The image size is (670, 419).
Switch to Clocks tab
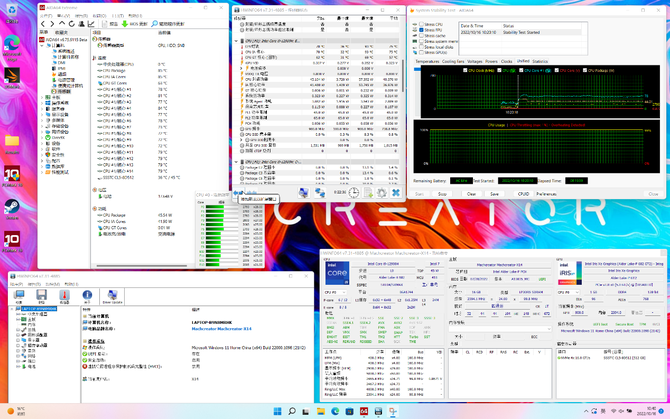[x=506, y=62]
